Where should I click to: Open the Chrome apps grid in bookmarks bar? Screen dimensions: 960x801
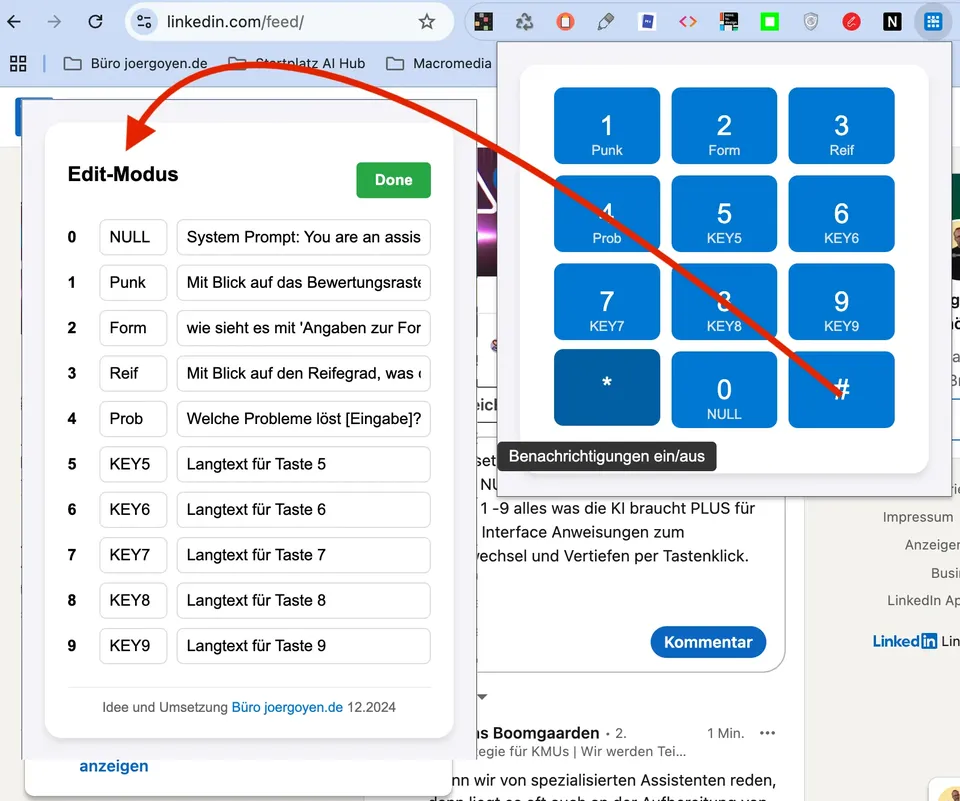(x=18, y=63)
